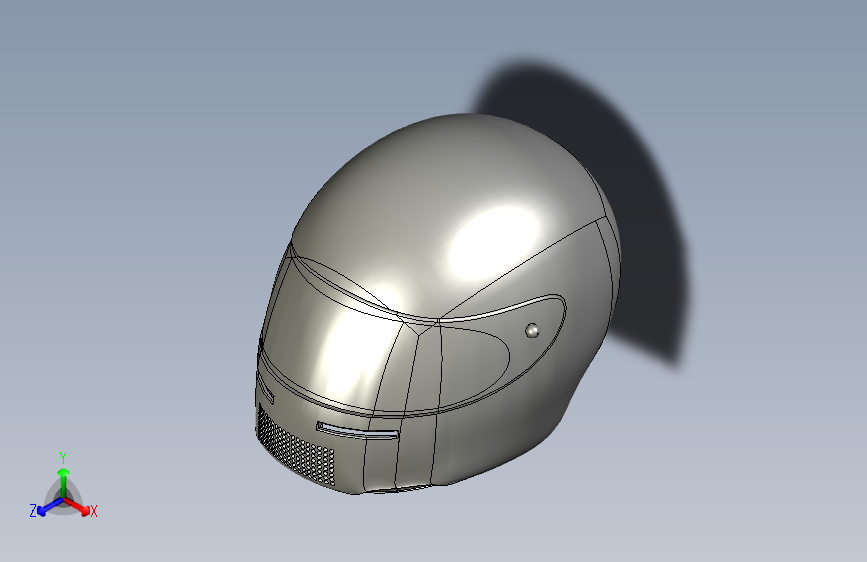
Task: Select the small round visor pivot screw
Action: click(x=532, y=331)
